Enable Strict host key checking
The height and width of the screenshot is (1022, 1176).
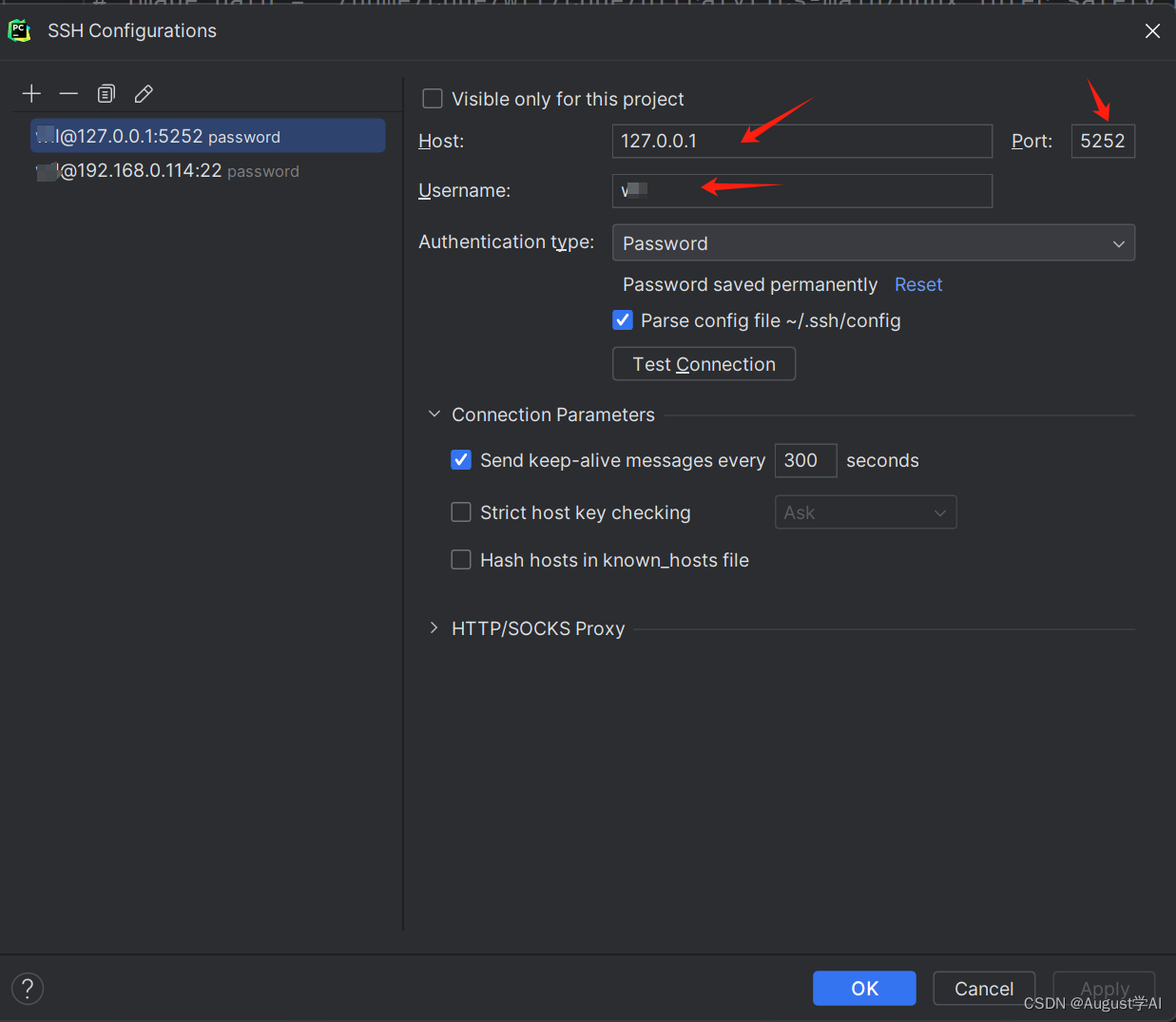coord(461,512)
